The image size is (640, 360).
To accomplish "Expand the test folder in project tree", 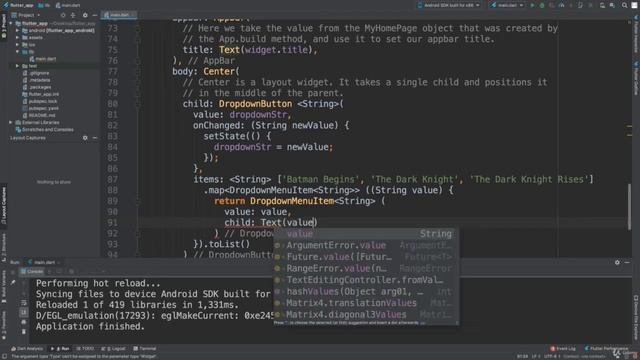I will [18, 66].
